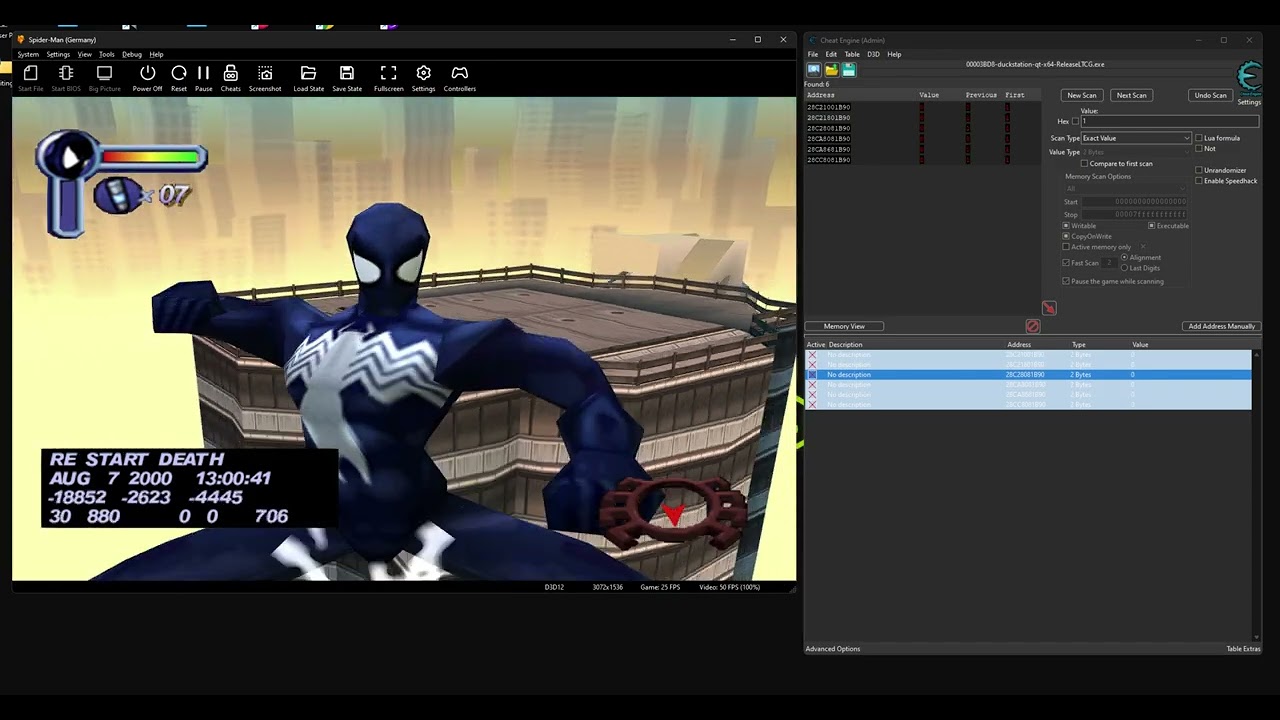Open the Controllers toolbar icon
This screenshot has width=1280, height=720.
pos(459,73)
